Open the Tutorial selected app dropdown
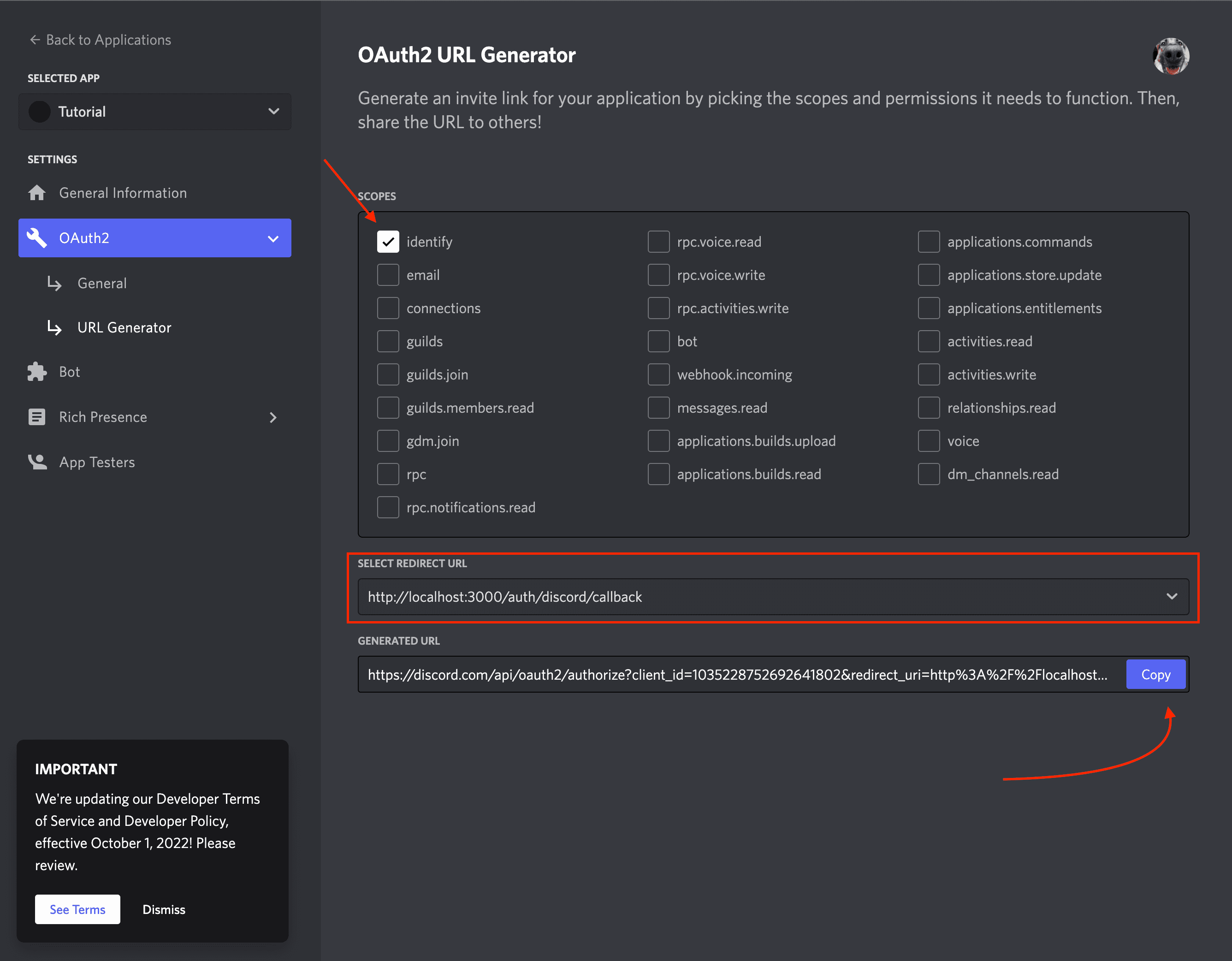 [x=154, y=111]
